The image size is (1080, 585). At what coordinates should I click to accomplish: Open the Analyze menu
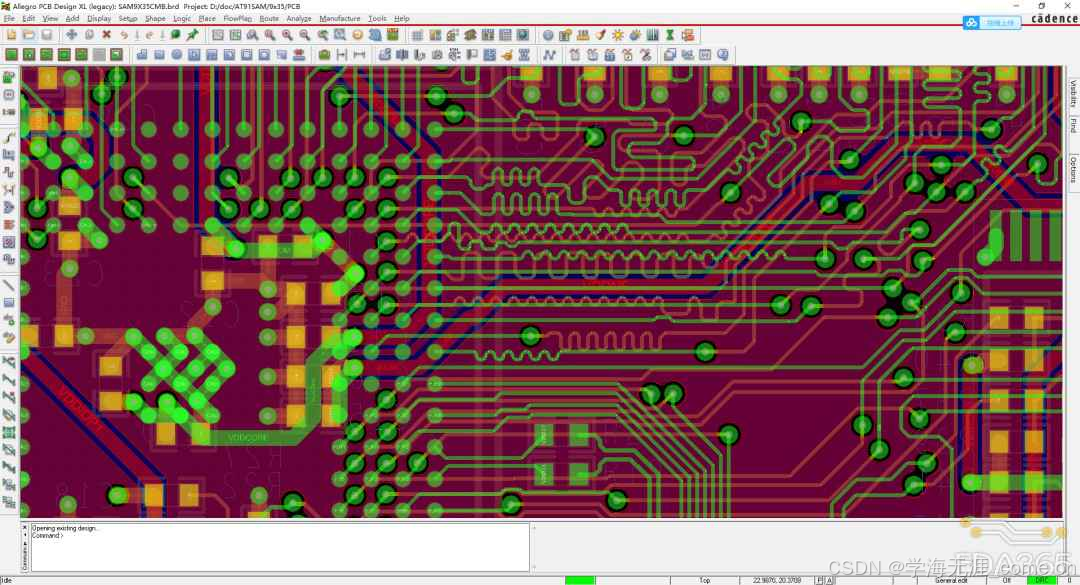[299, 19]
